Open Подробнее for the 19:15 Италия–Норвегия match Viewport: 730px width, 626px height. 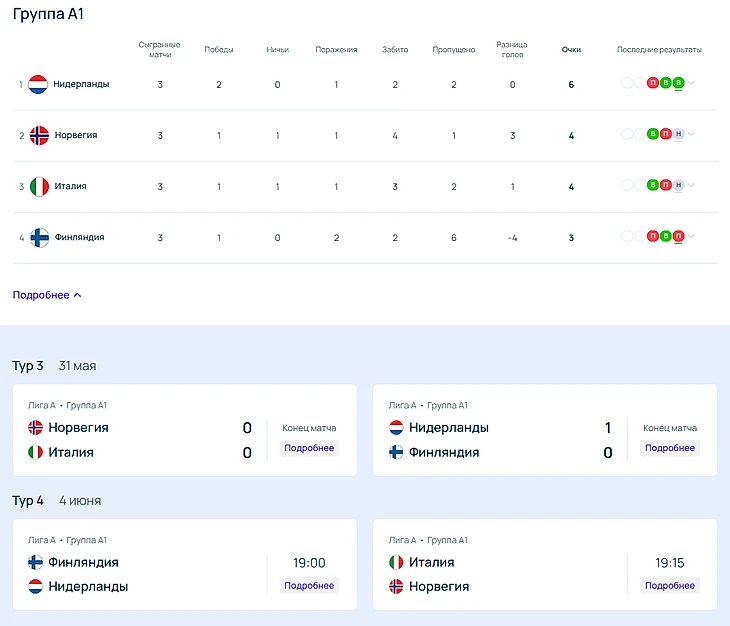(x=669, y=585)
